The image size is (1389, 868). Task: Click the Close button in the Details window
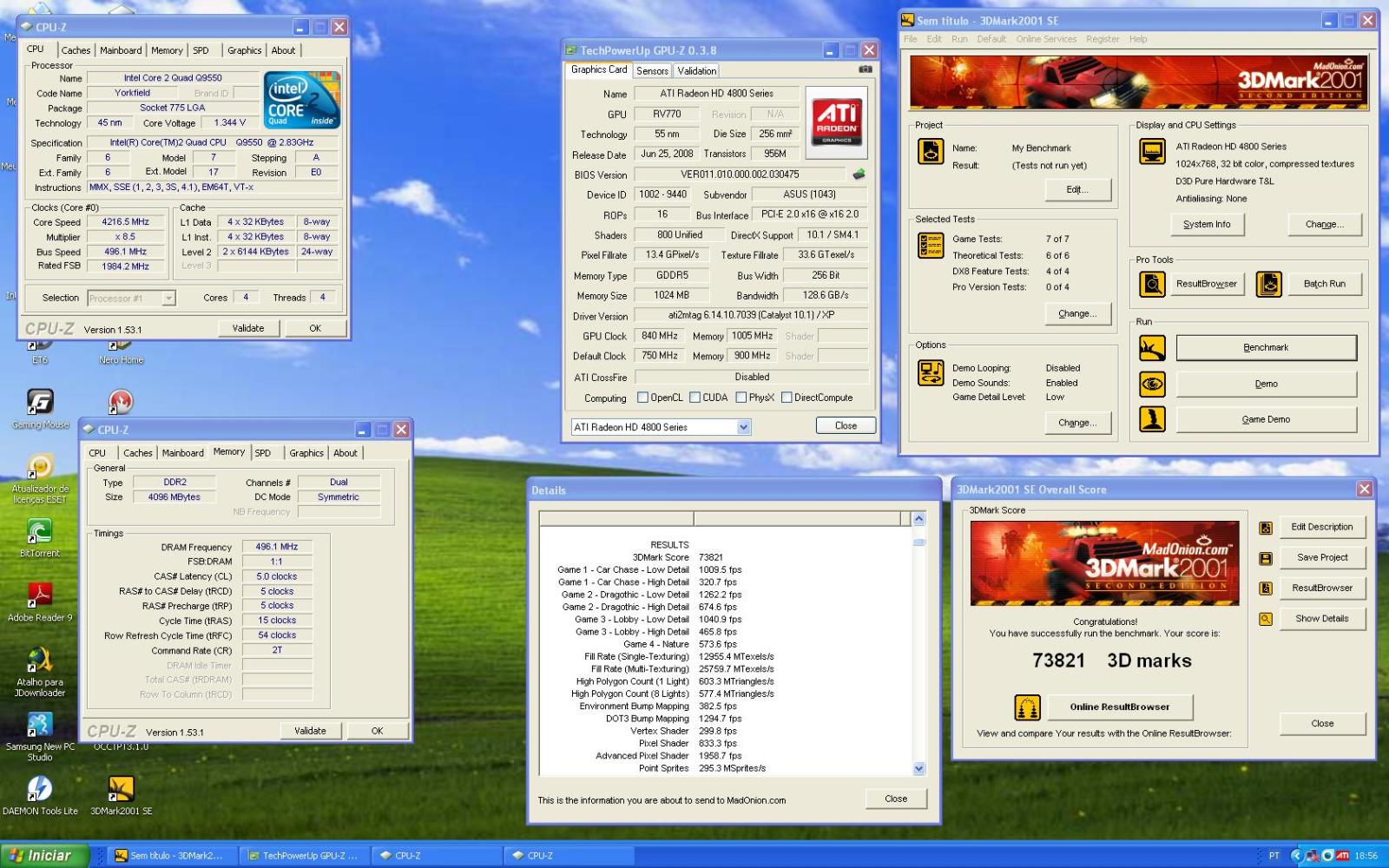(x=896, y=799)
